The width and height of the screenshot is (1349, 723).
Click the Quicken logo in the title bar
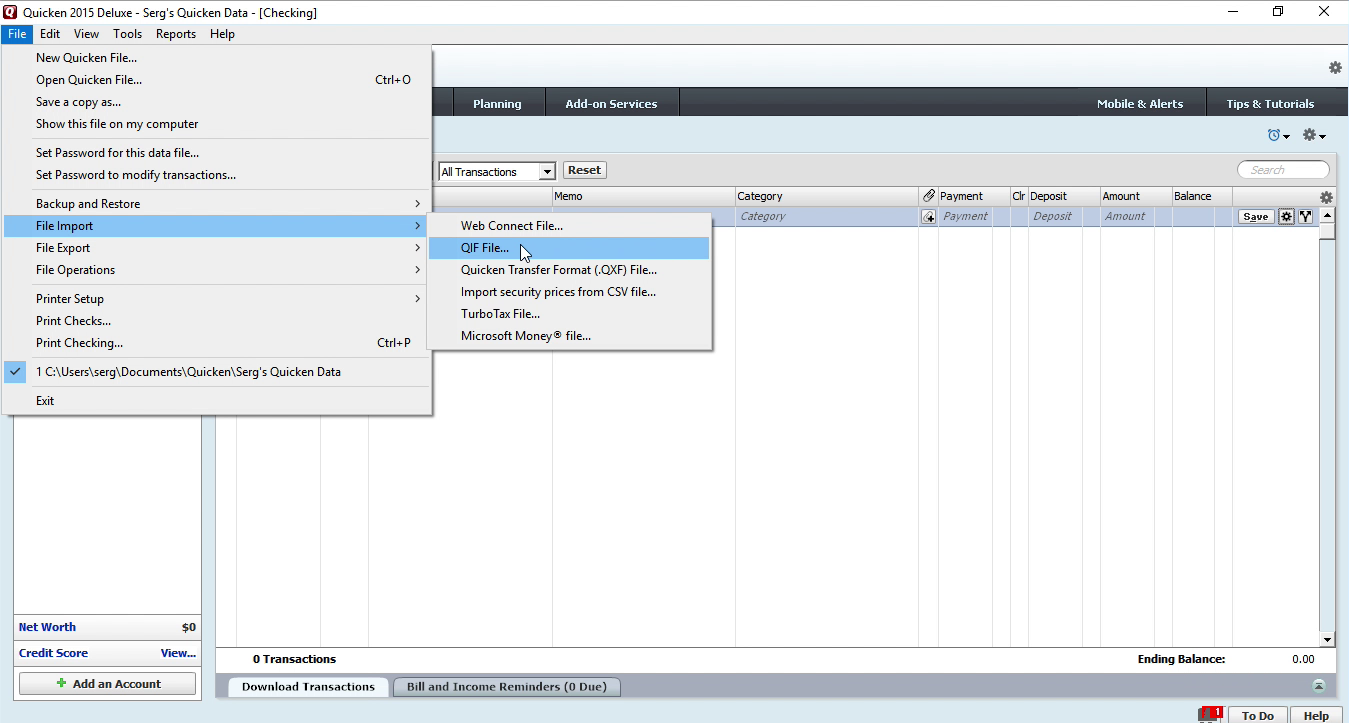click(x=10, y=12)
